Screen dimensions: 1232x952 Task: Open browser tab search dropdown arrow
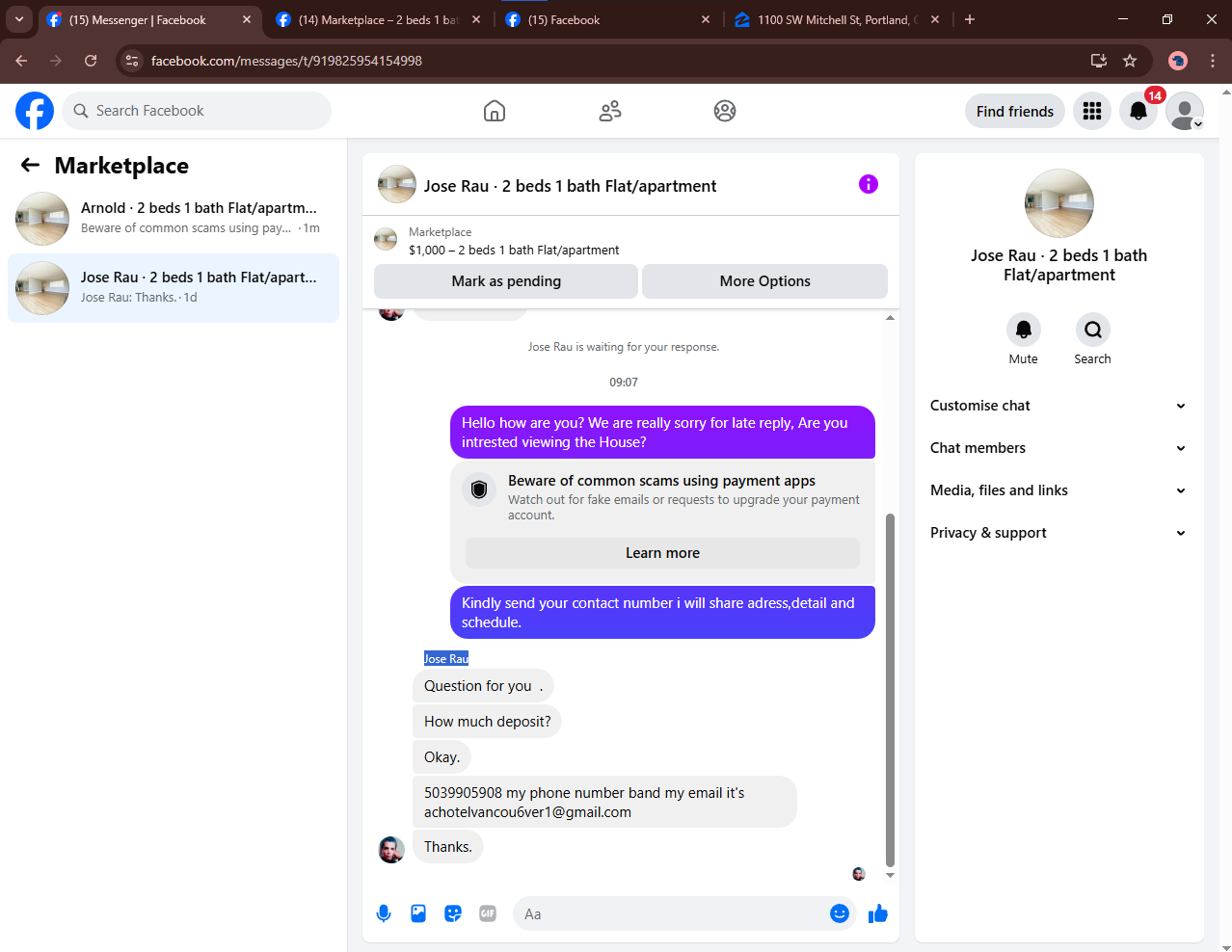[x=19, y=19]
